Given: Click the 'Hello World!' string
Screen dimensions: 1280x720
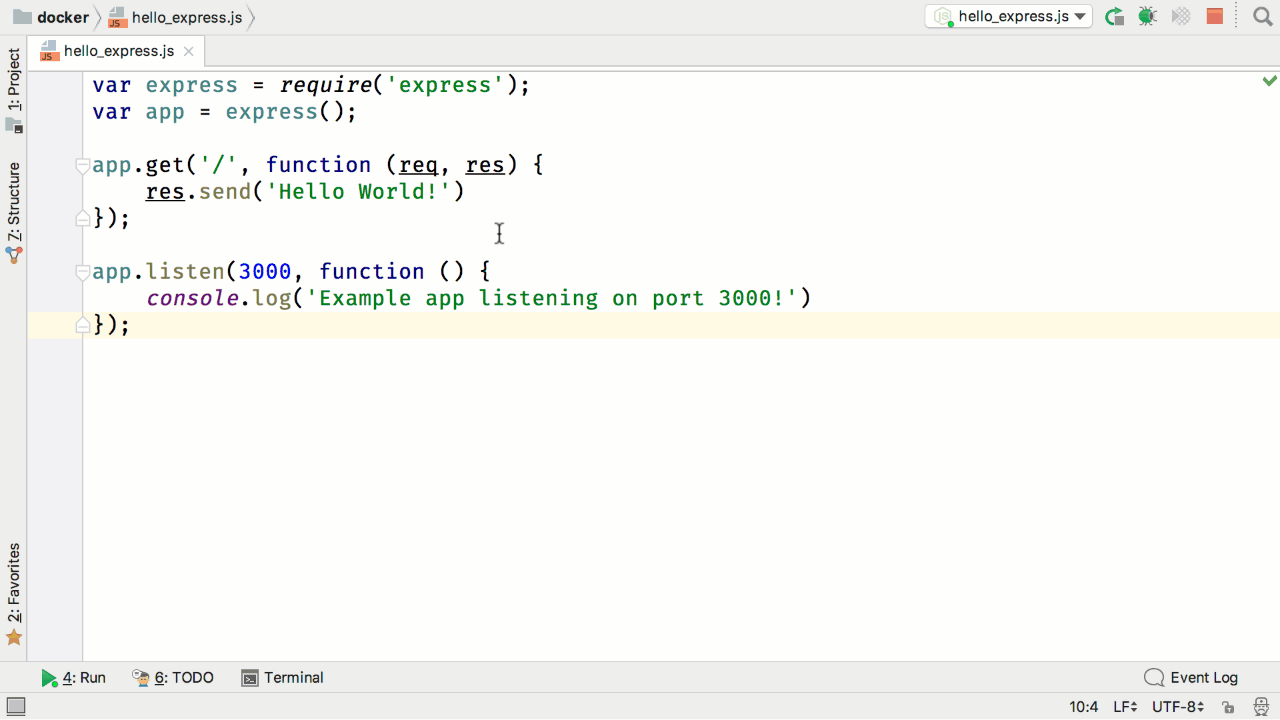Looking at the screenshot, I should [x=359, y=191].
